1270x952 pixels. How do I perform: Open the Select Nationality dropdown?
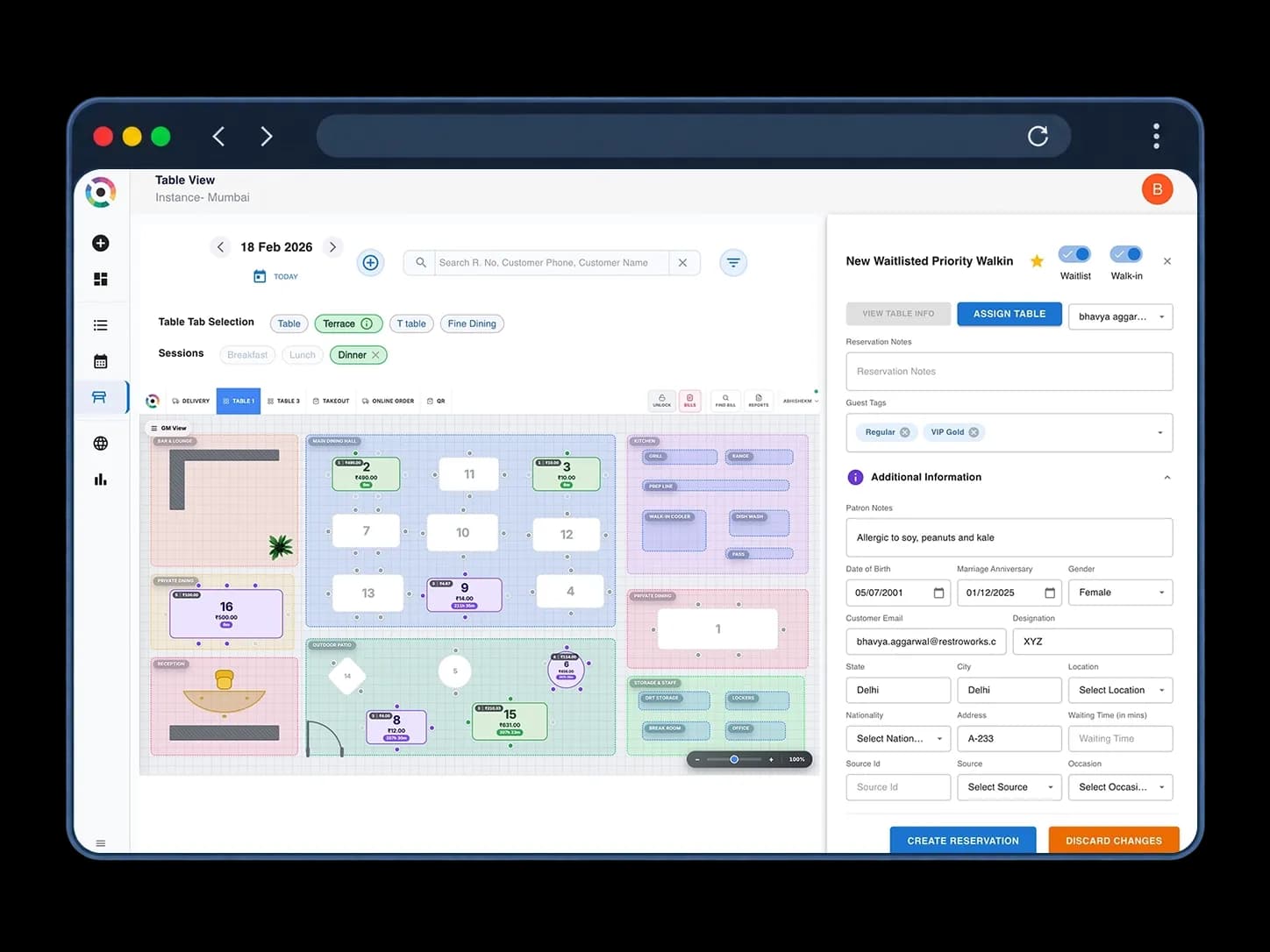898,739
